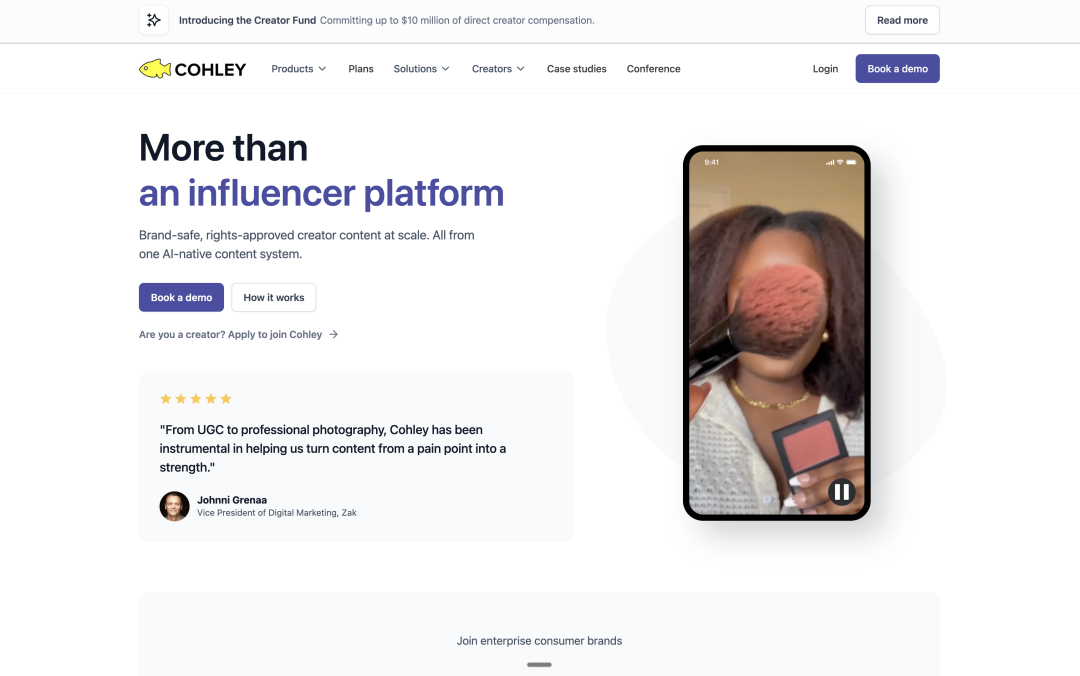Click the Cohley yellow fish logo

click(155, 69)
